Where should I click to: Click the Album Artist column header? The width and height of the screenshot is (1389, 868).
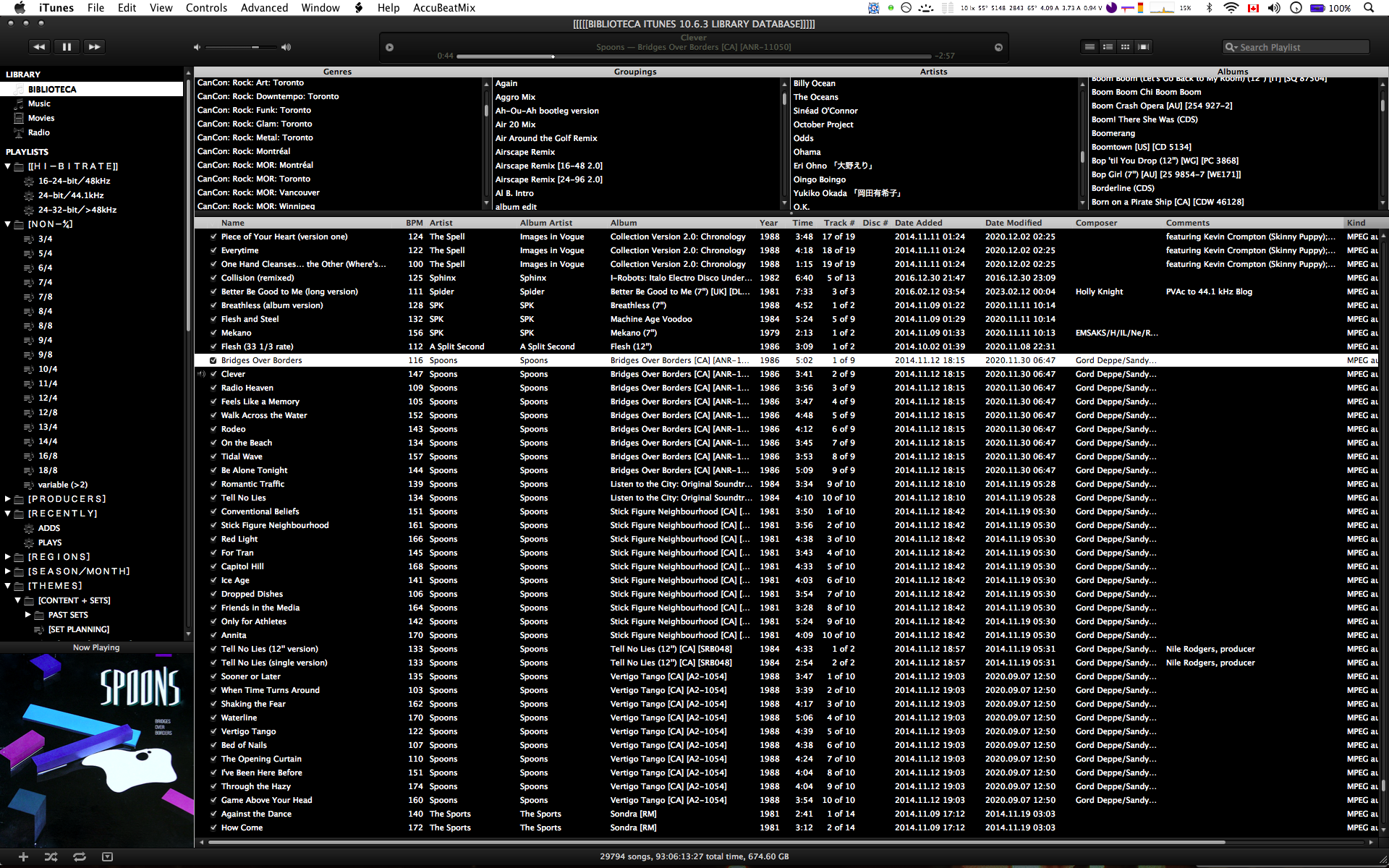[x=561, y=223]
